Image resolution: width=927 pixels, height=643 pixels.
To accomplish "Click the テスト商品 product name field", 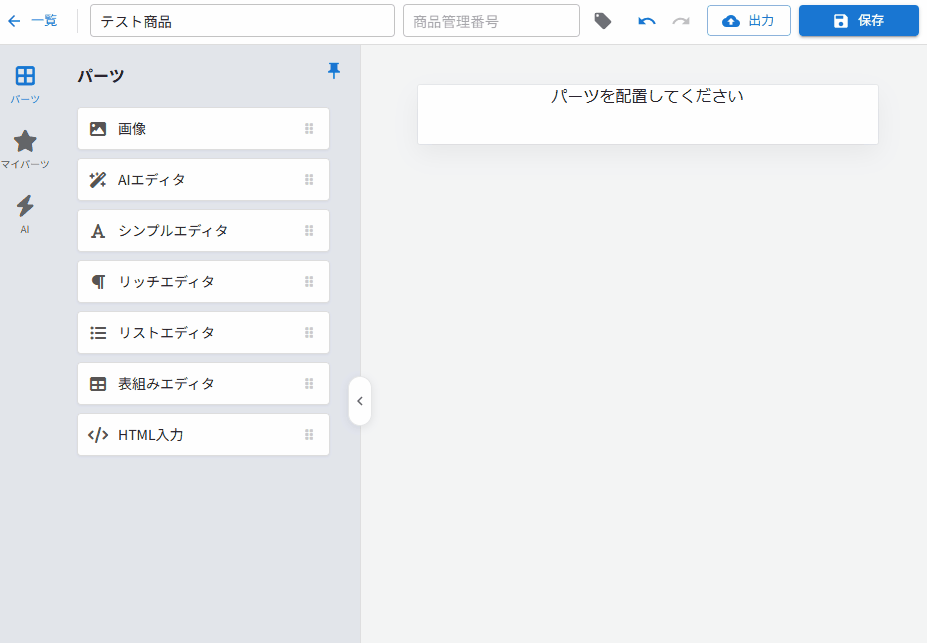I will pos(240,19).
